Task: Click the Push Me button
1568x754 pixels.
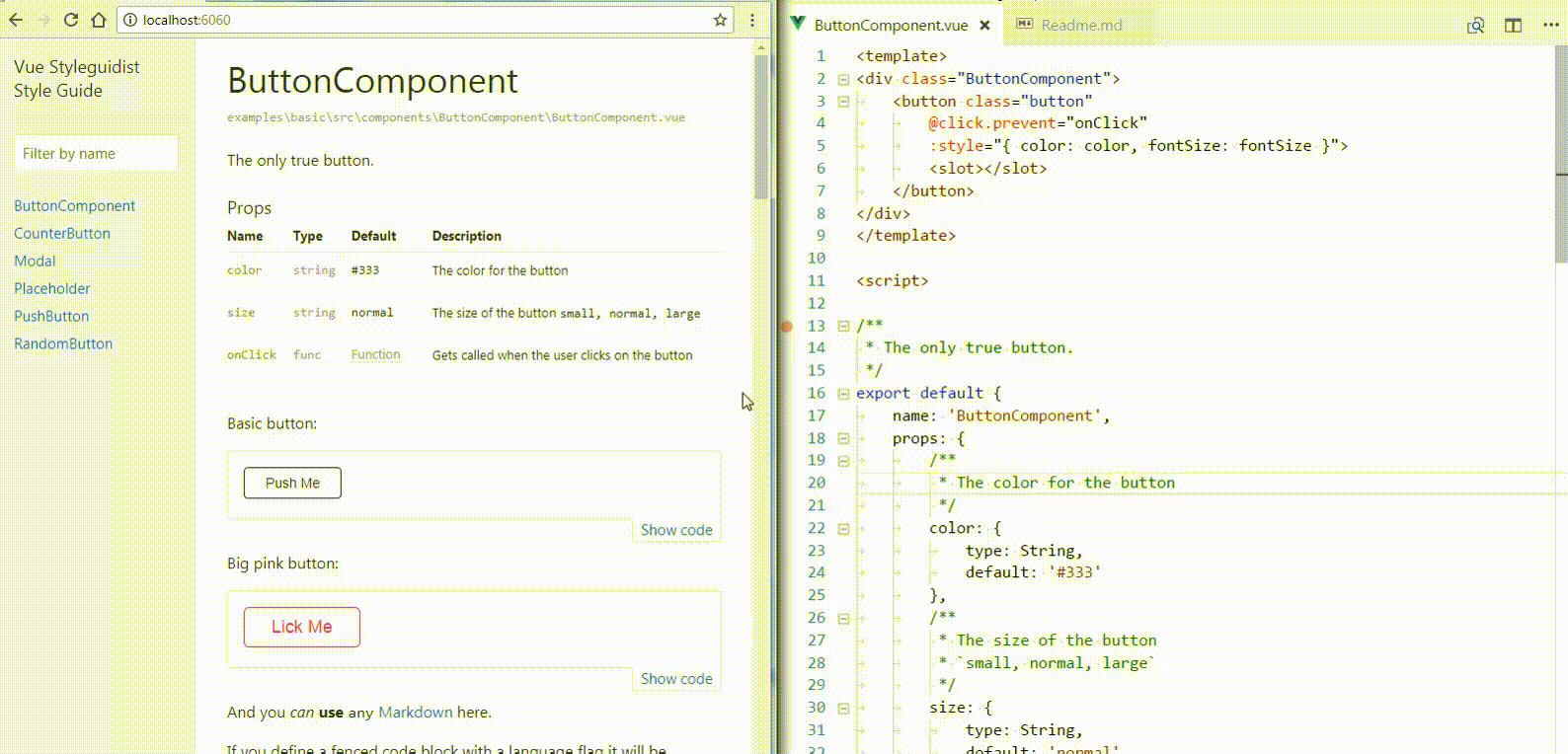Action: [292, 483]
